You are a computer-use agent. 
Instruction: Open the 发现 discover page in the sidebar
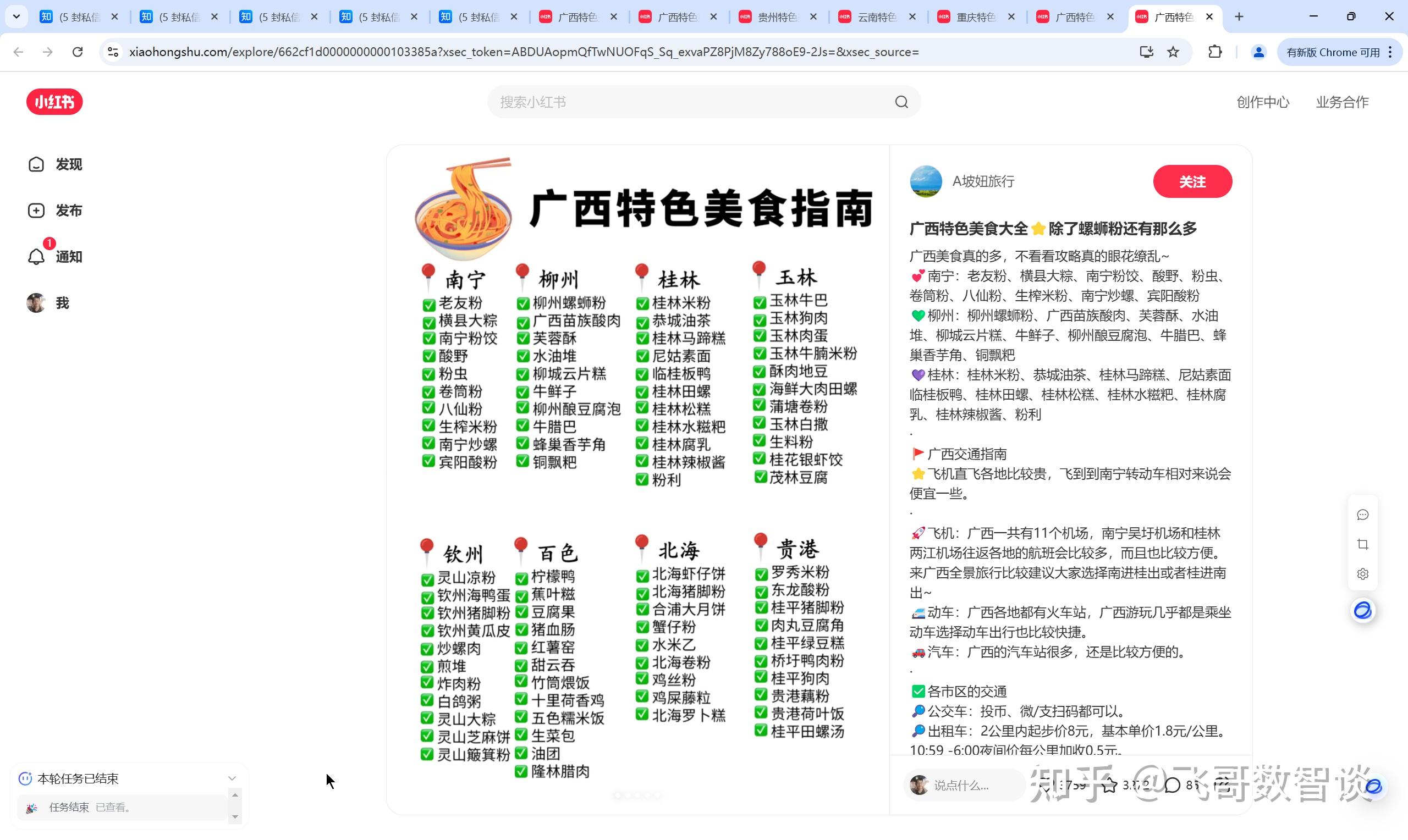55,164
